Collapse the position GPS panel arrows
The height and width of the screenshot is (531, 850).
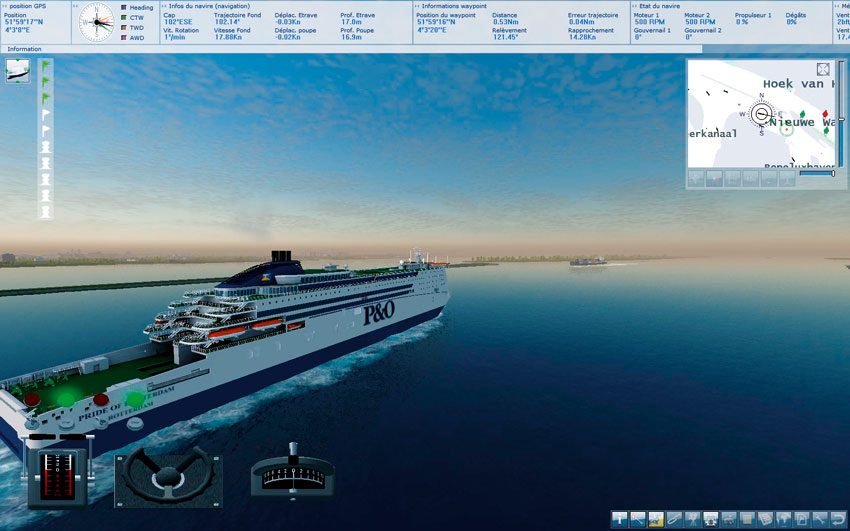[5, 6]
